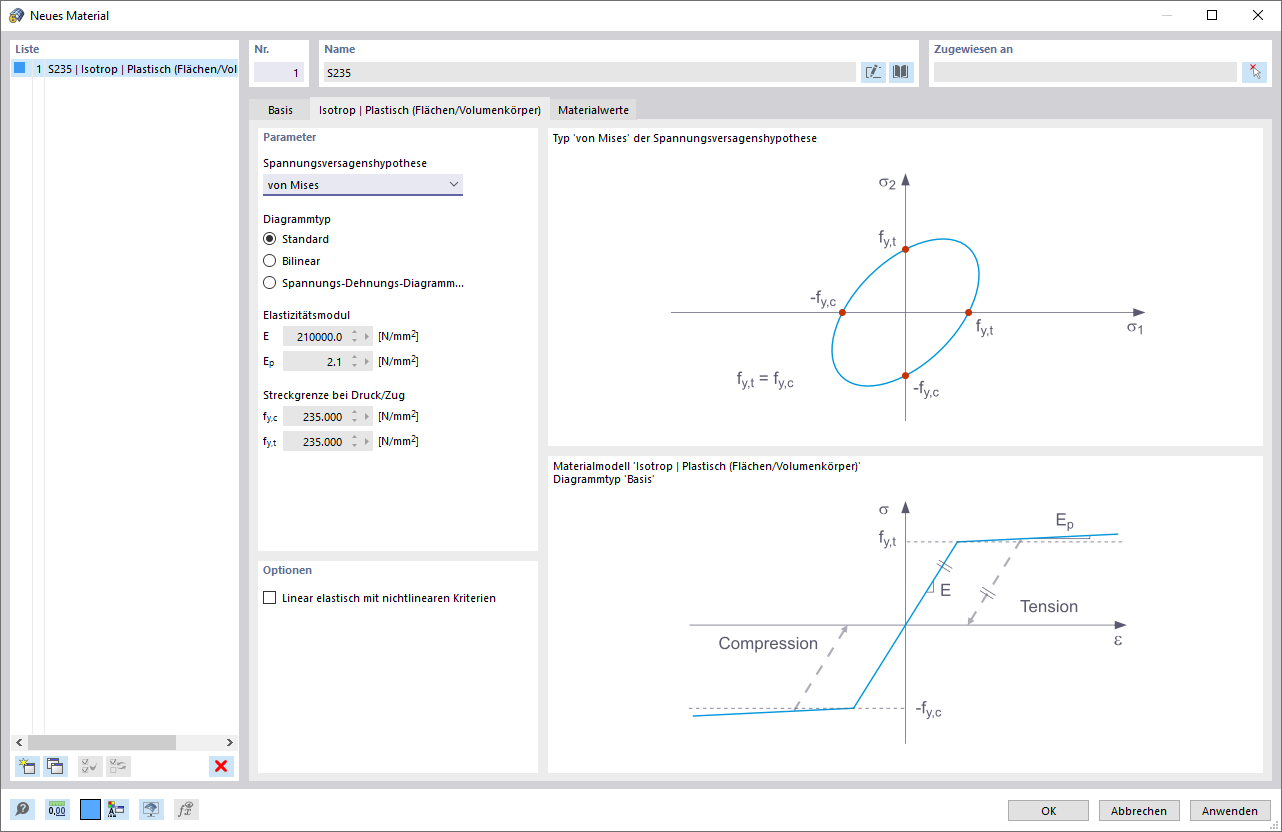The width and height of the screenshot is (1282, 832).
Task: Open the arrow menu next to the E value
Action: point(367,337)
